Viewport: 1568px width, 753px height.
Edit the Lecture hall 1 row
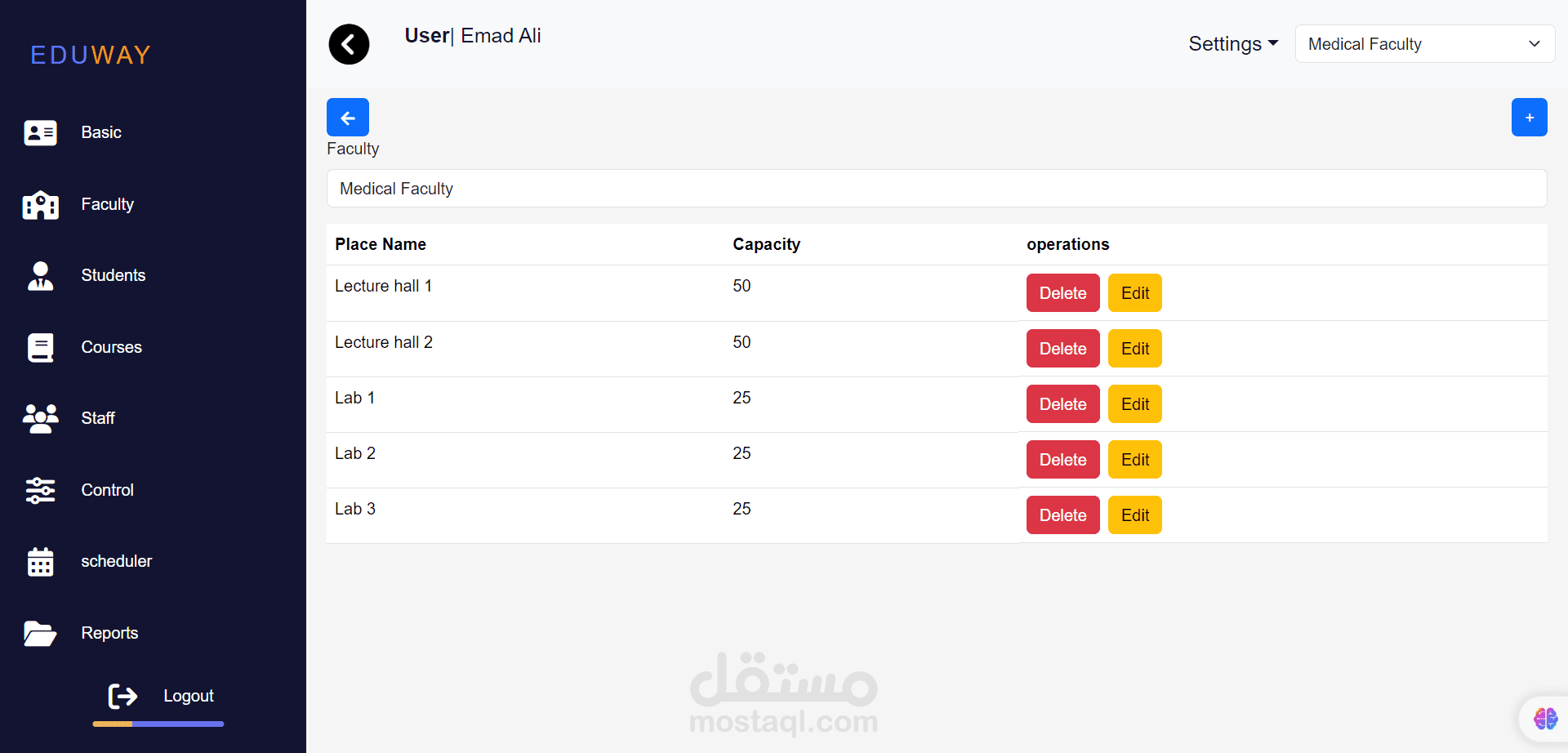1135,293
